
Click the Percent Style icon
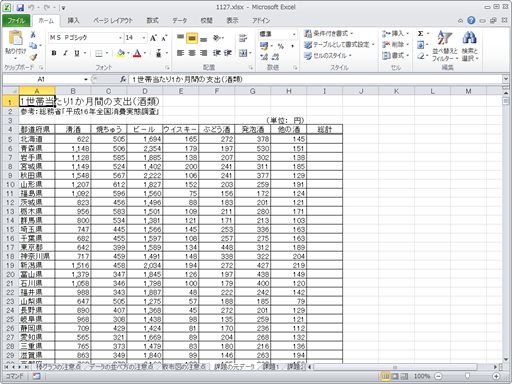[x=280, y=46]
